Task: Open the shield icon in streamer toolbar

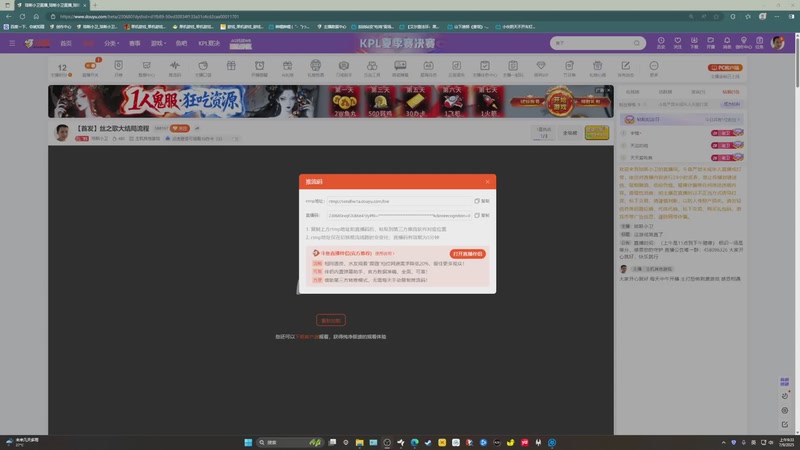Action: pyautogui.click(x=118, y=66)
